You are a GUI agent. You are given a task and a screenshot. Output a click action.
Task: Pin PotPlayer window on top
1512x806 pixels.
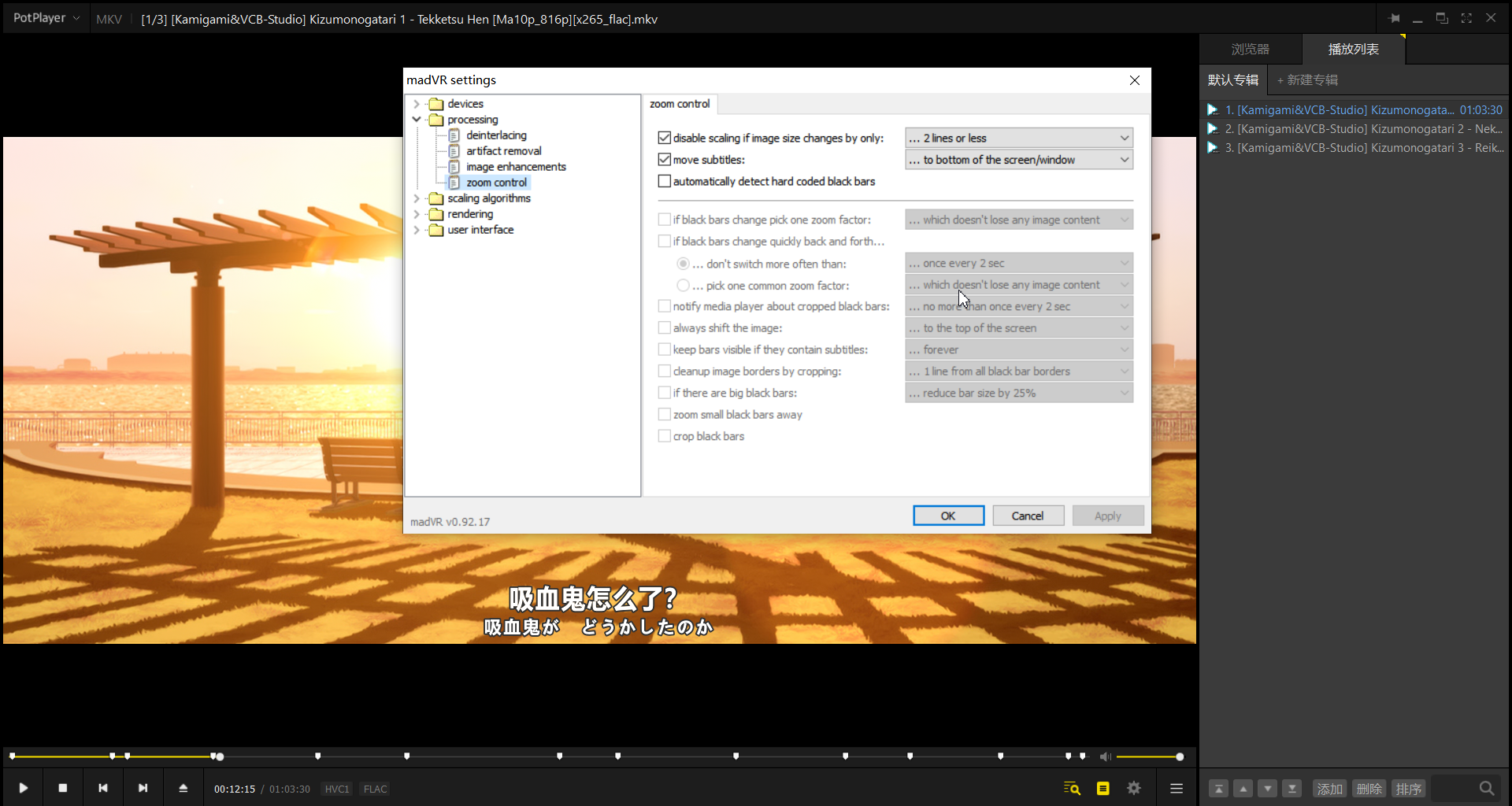coord(1394,18)
